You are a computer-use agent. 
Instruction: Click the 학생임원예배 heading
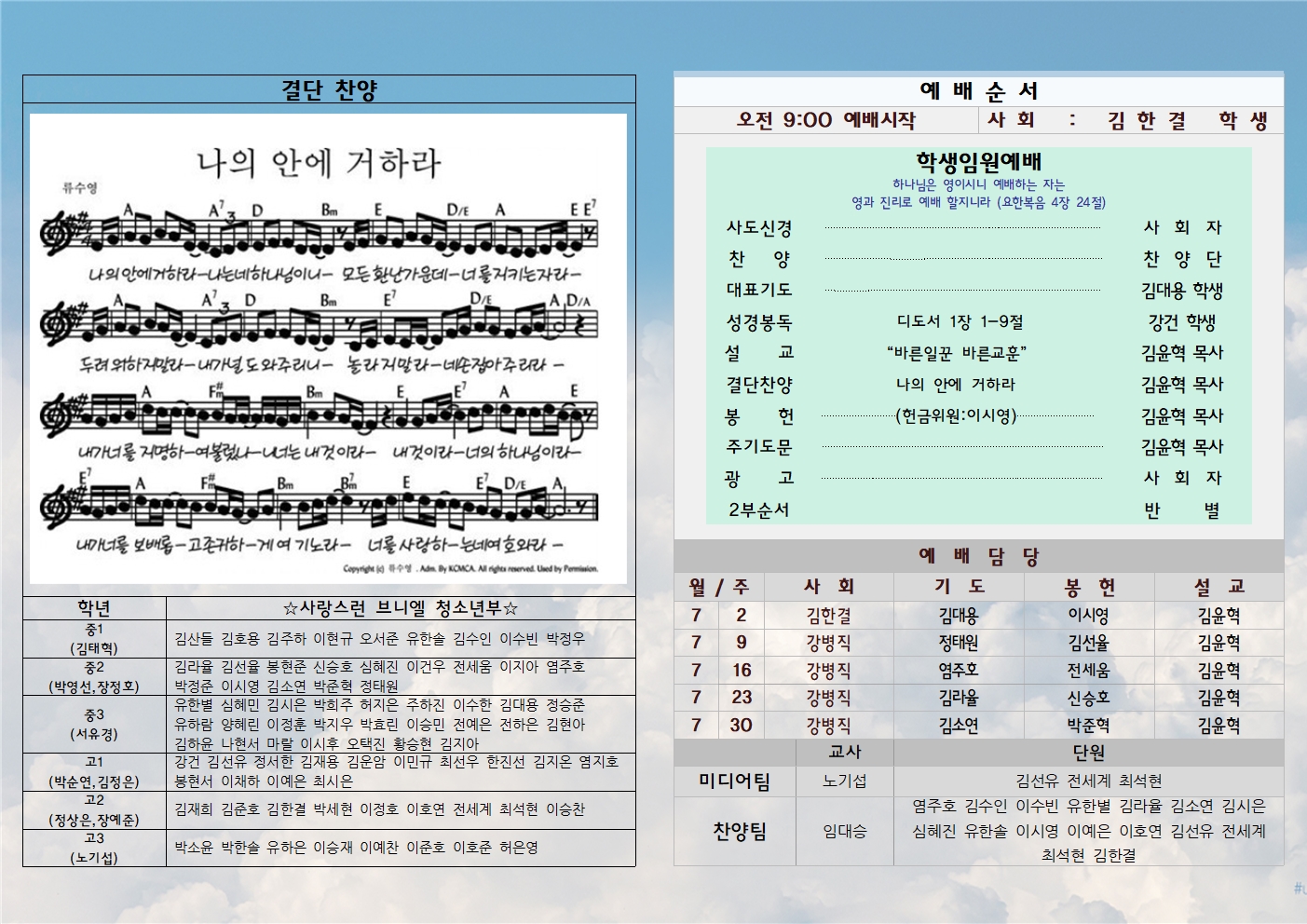(978, 162)
